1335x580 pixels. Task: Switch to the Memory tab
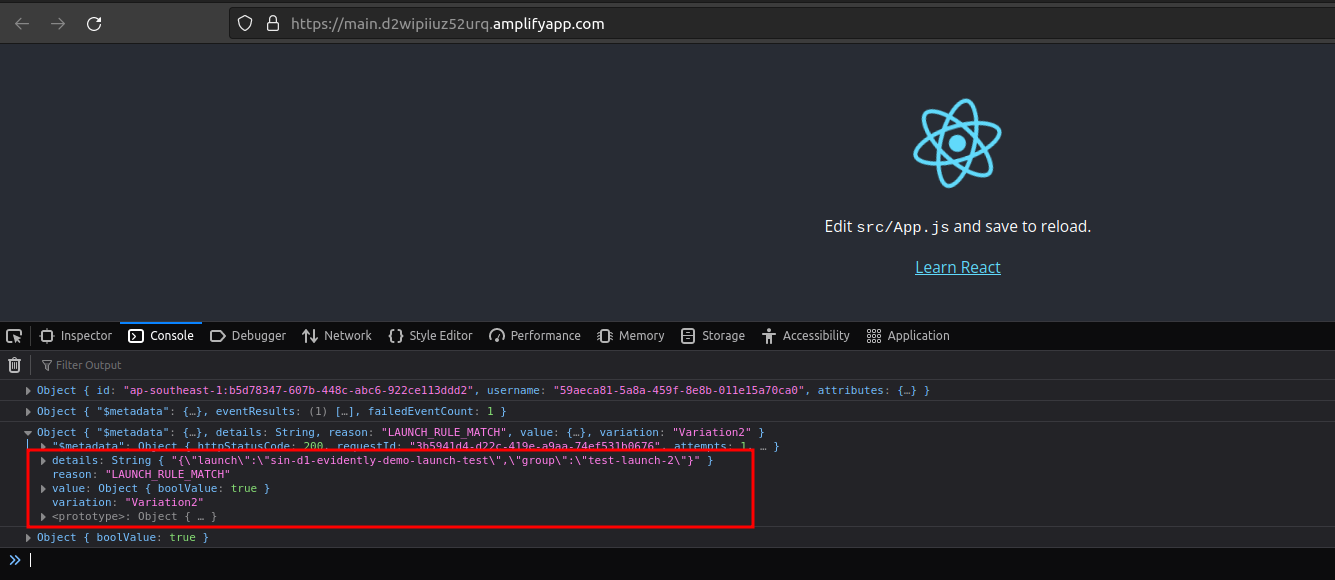(631, 336)
